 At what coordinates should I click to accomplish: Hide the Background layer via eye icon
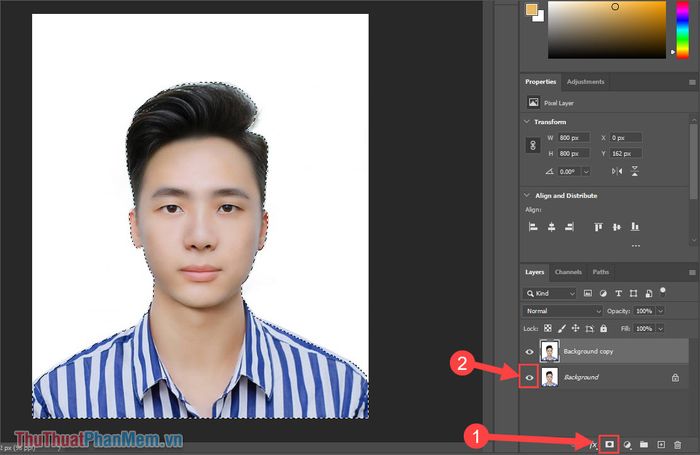529,378
